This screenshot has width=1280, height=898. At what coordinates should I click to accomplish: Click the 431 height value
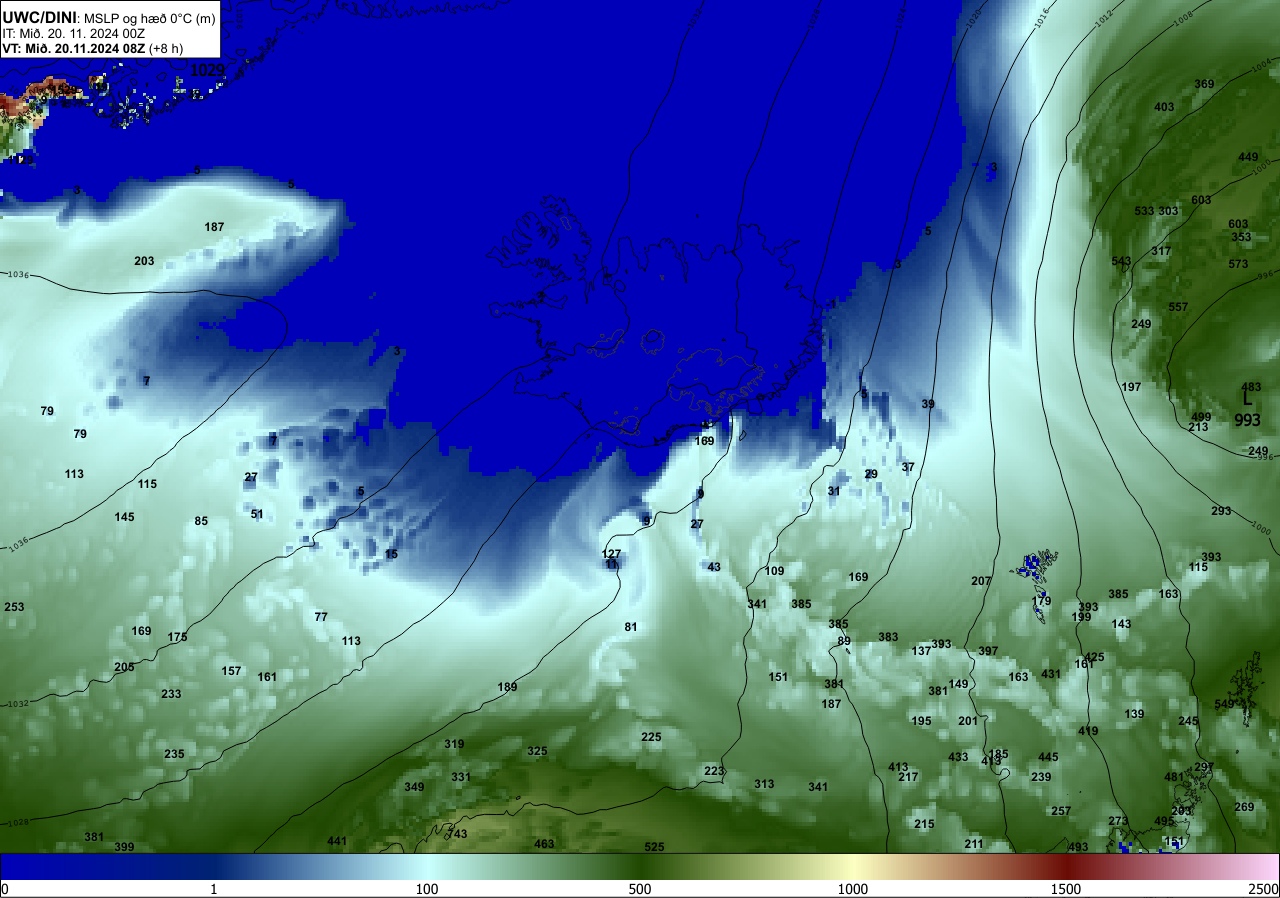tap(1051, 674)
